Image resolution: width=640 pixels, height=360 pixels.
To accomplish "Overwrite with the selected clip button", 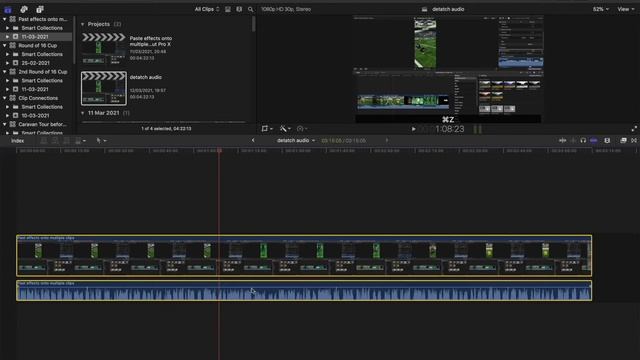I will (x=80, y=140).
